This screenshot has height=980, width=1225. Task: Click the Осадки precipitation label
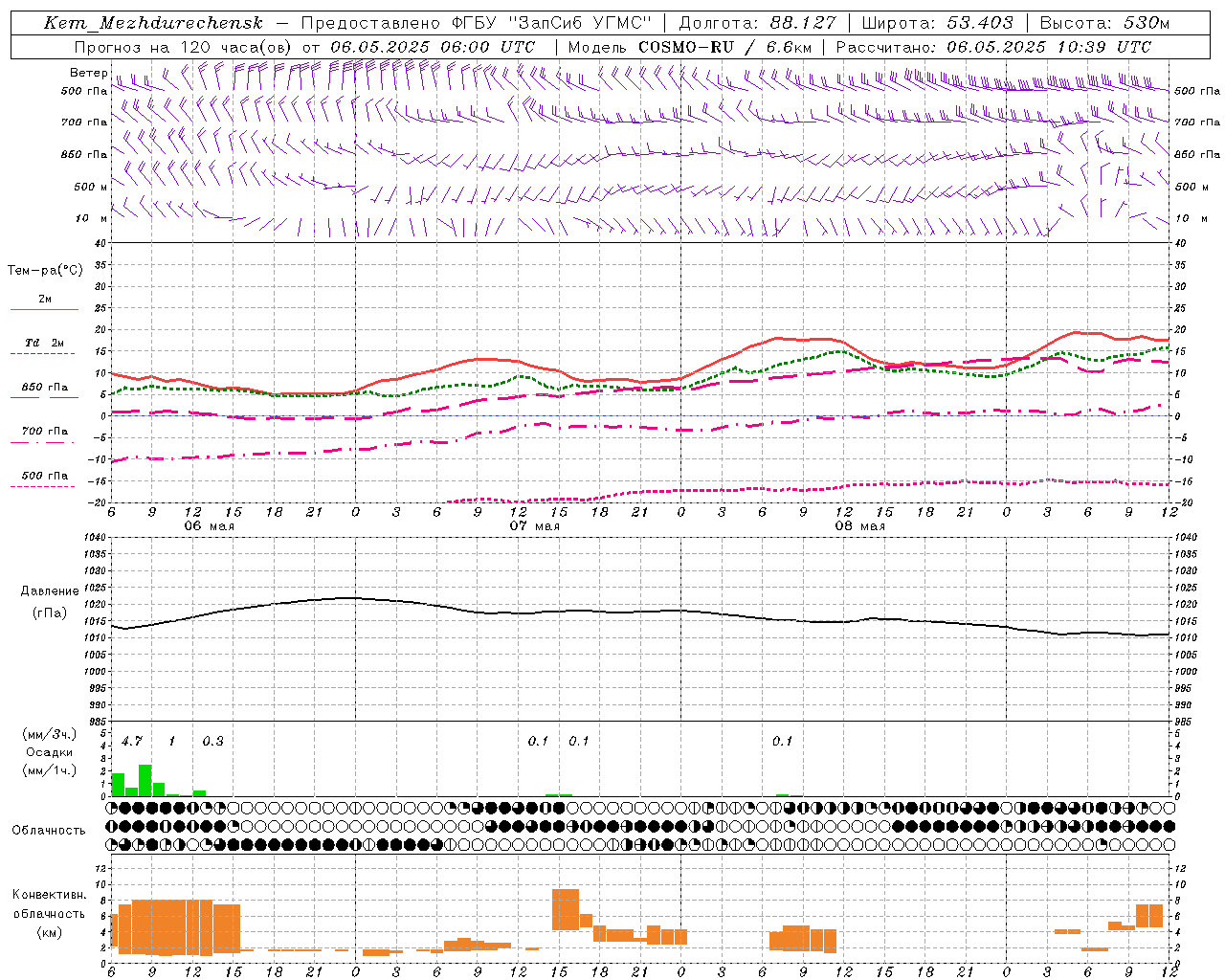(x=49, y=752)
